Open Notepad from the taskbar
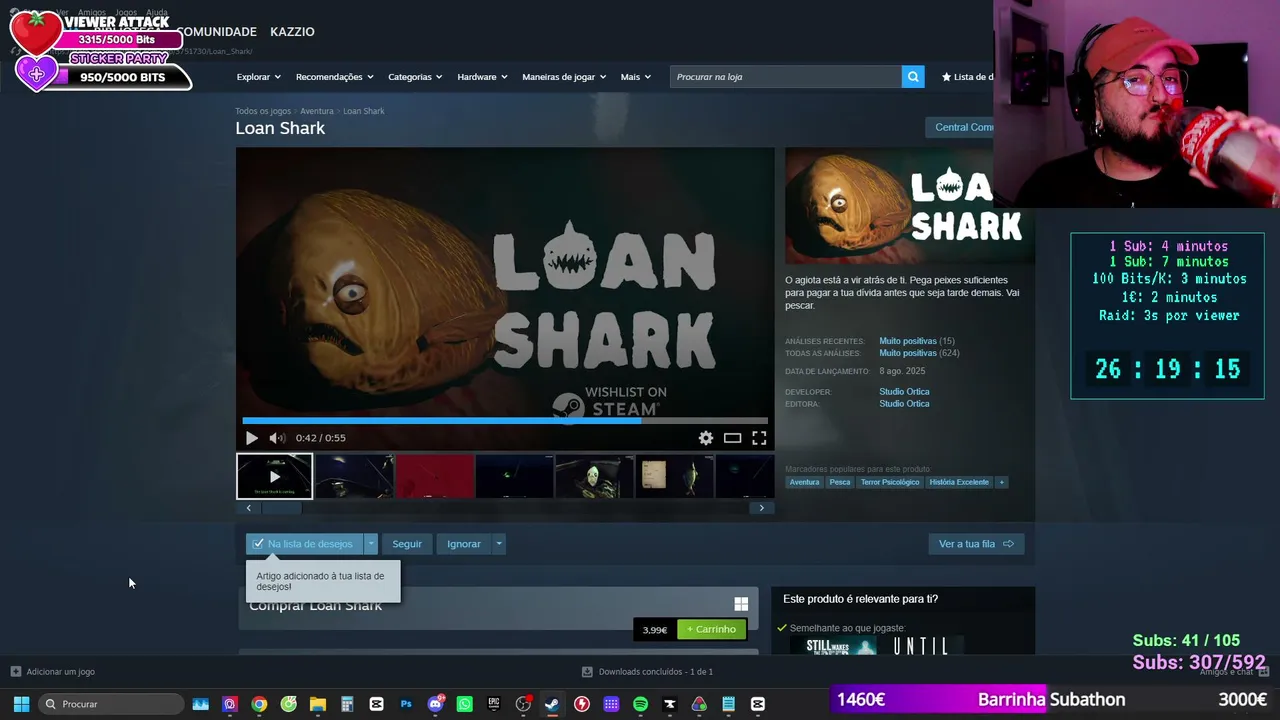This screenshot has width=1280, height=720. [728, 704]
